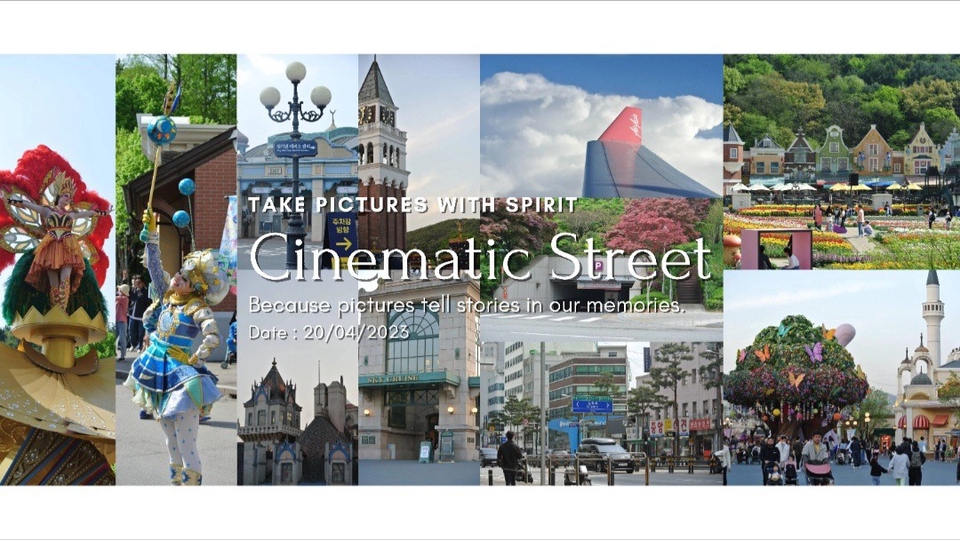Select the dark gothic castle photo
This screenshot has height=540, width=960.
point(298,378)
